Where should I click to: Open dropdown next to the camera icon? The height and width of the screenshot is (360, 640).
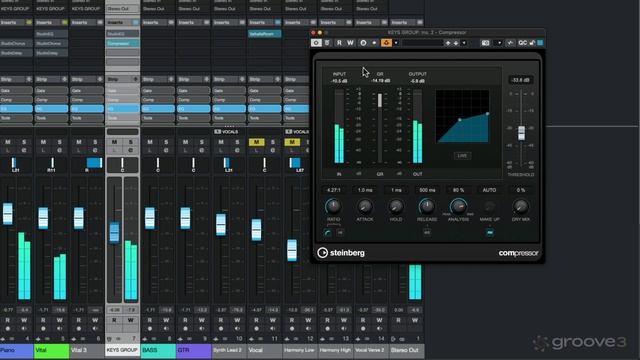[x=499, y=43]
